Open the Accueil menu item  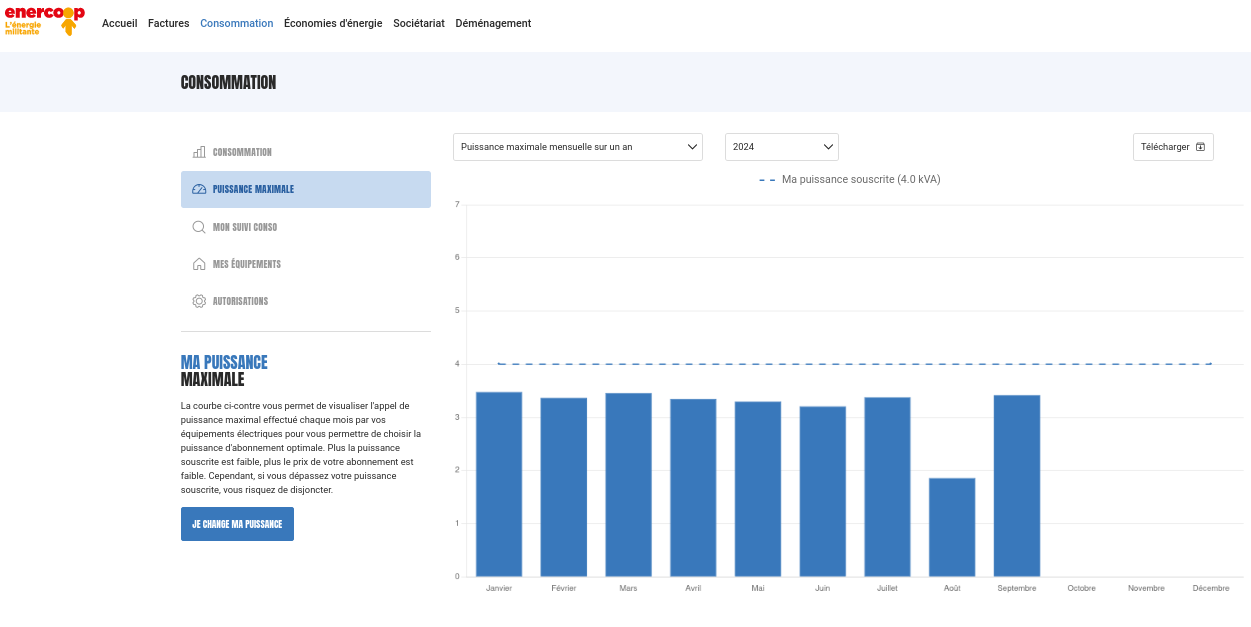(x=120, y=23)
